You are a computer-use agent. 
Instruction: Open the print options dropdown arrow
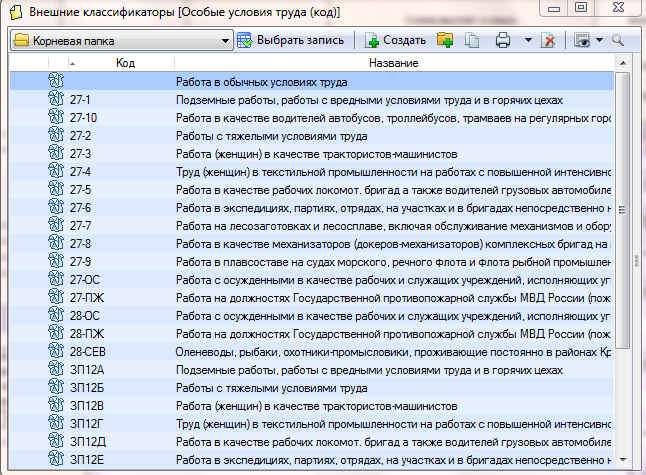[528, 40]
